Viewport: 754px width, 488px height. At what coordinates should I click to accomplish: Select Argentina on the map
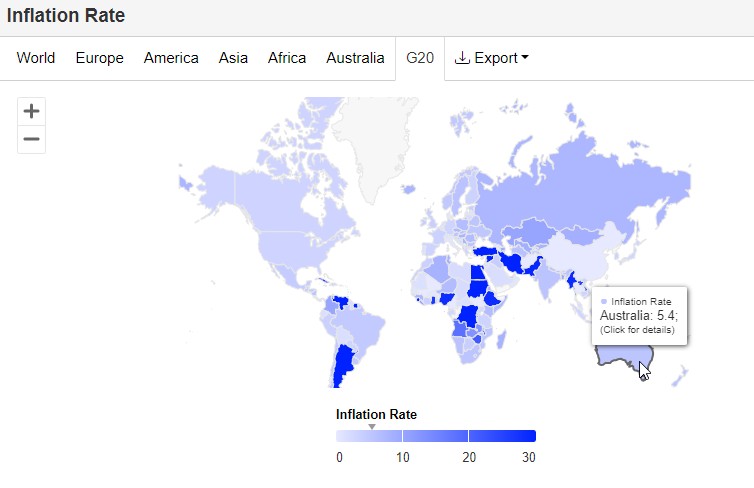point(343,365)
